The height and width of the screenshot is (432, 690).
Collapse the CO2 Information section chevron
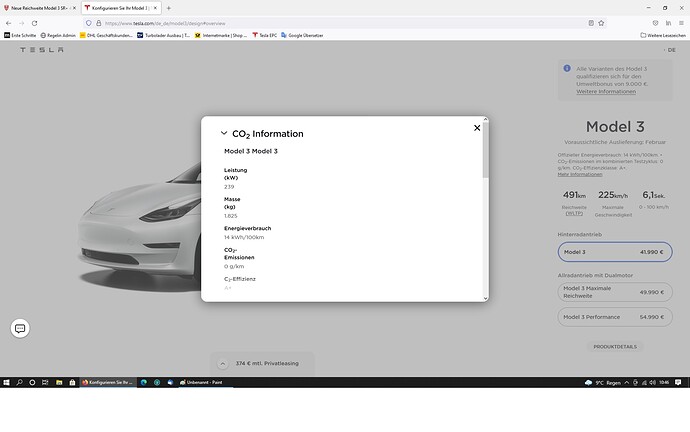[x=224, y=133]
